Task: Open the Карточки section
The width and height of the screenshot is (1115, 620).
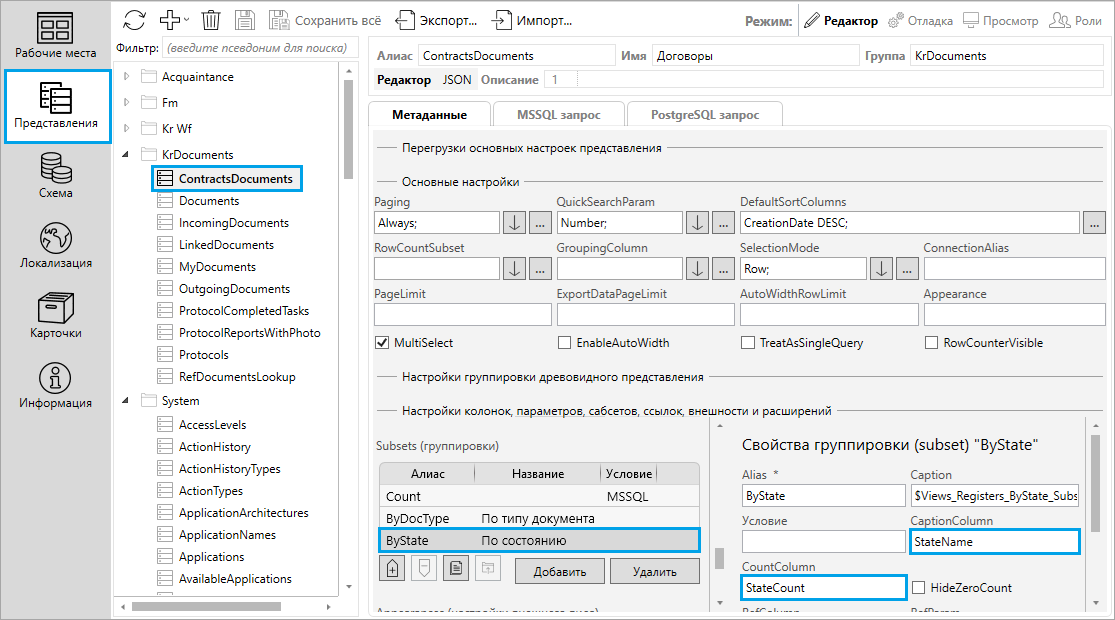Action: pyautogui.click(x=55, y=317)
